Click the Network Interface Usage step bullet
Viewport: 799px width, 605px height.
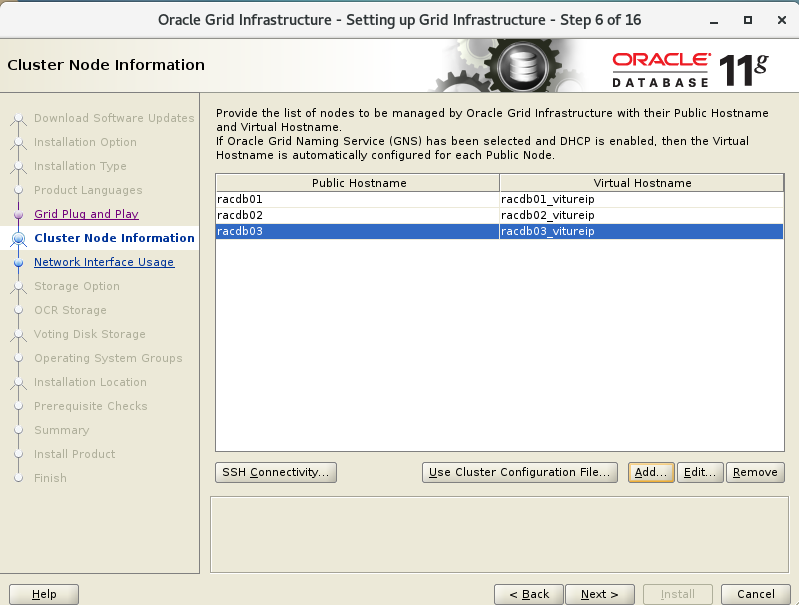tap(19, 262)
